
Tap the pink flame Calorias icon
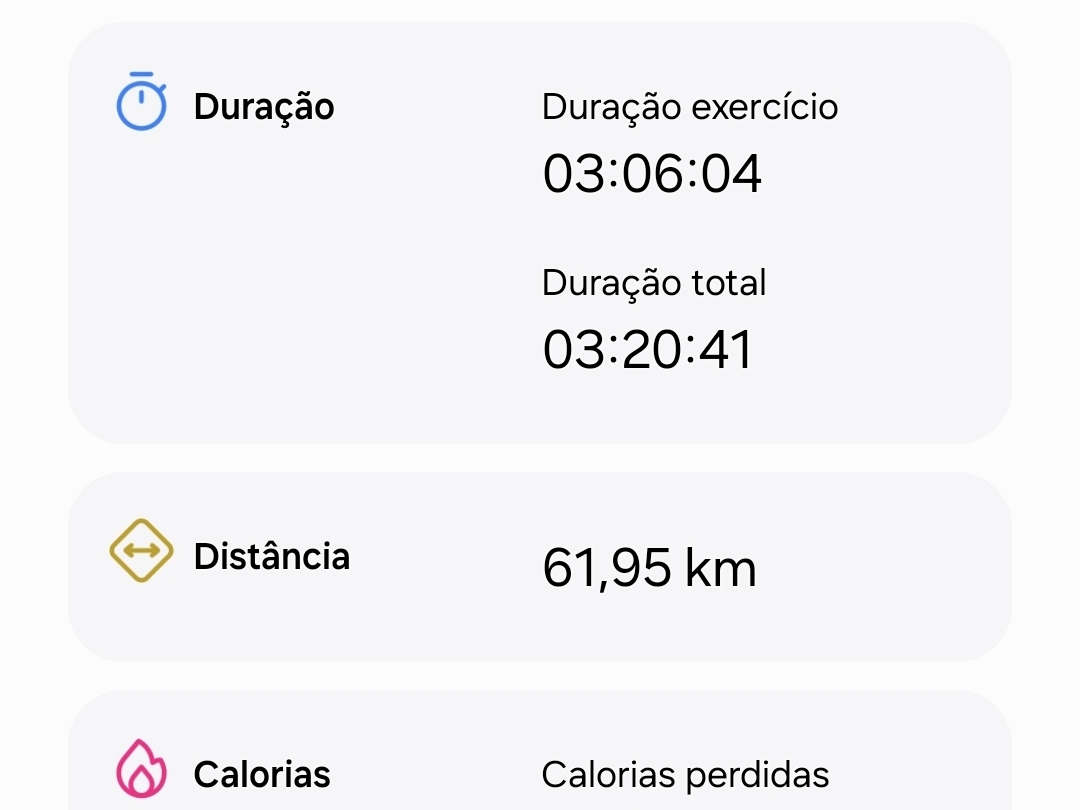(141, 769)
